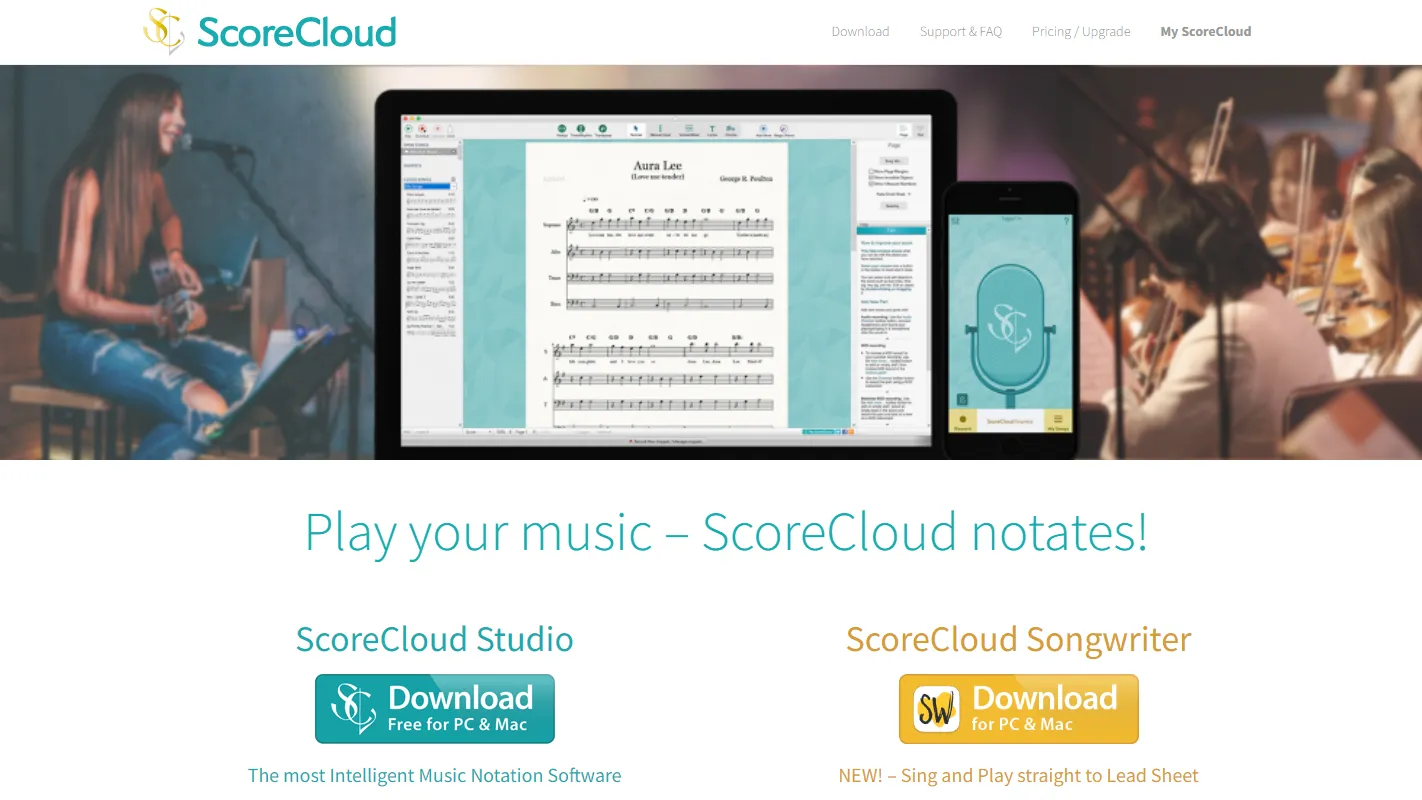This screenshot has width=1422, height=800.
Task: Open the help question mark in the Songwriter app
Action: [x=1066, y=221]
